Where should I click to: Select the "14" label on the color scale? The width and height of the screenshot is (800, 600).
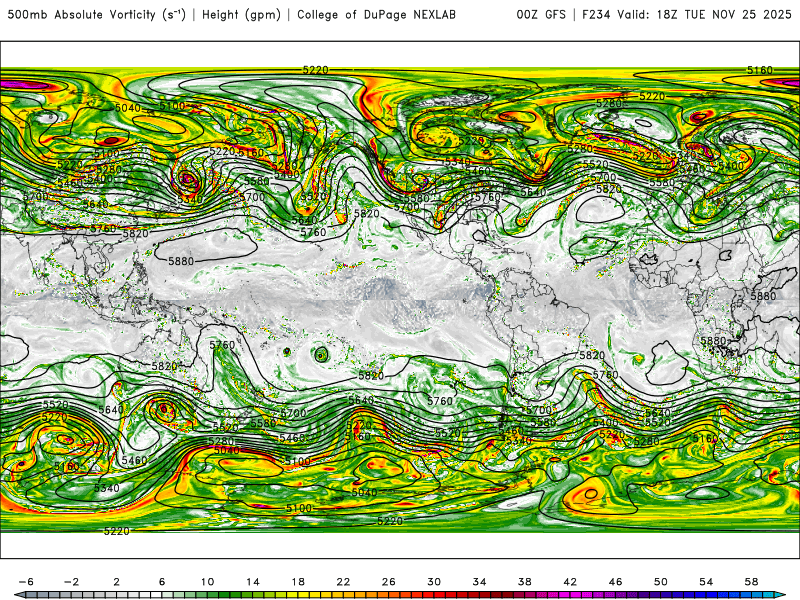coord(253,582)
